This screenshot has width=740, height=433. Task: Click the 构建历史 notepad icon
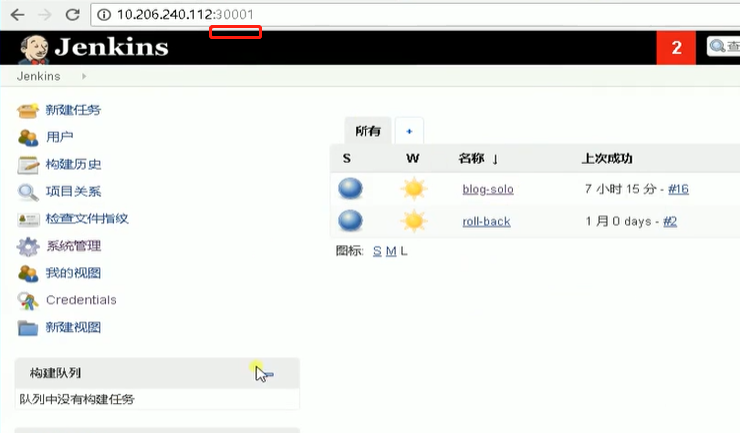tap(28, 164)
